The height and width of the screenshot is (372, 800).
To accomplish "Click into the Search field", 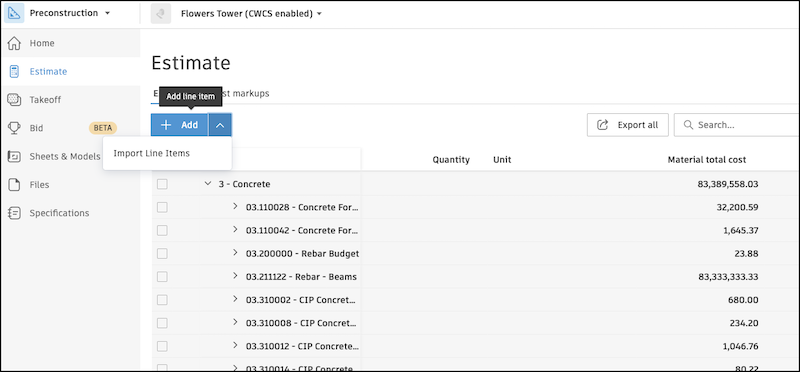I will pos(737,125).
